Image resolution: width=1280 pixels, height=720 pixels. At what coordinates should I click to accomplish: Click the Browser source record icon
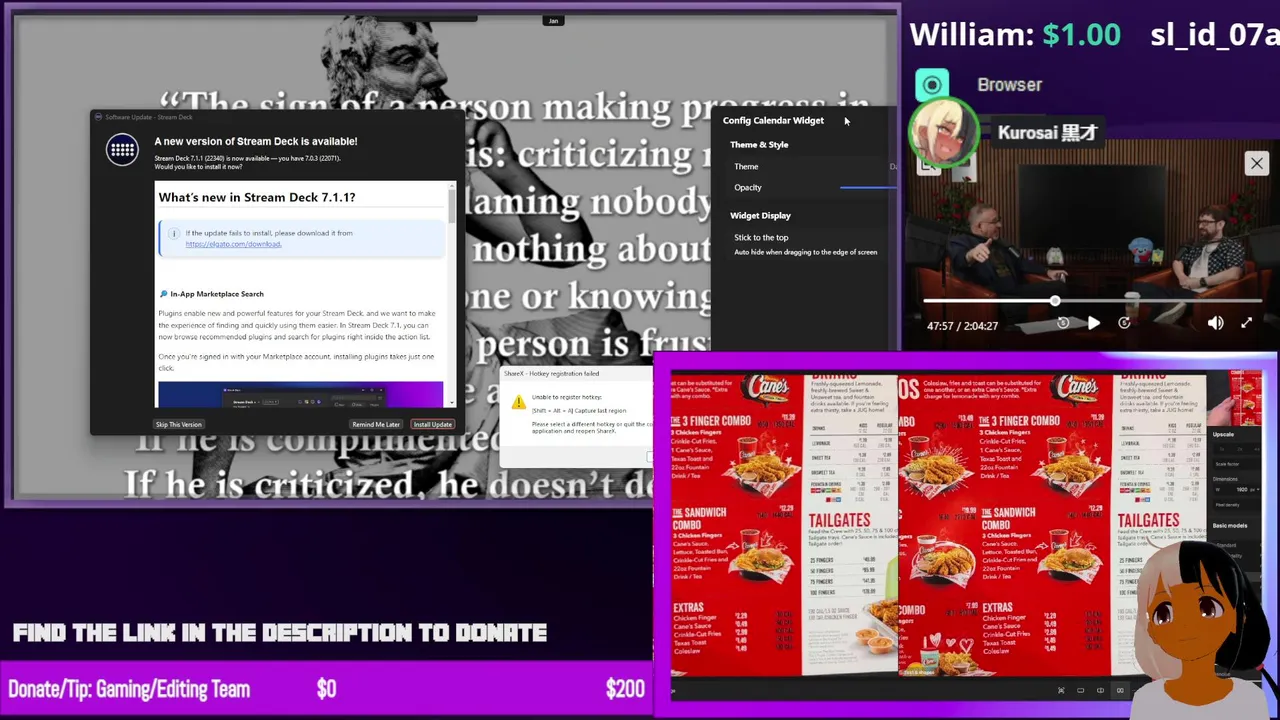(932, 85)
